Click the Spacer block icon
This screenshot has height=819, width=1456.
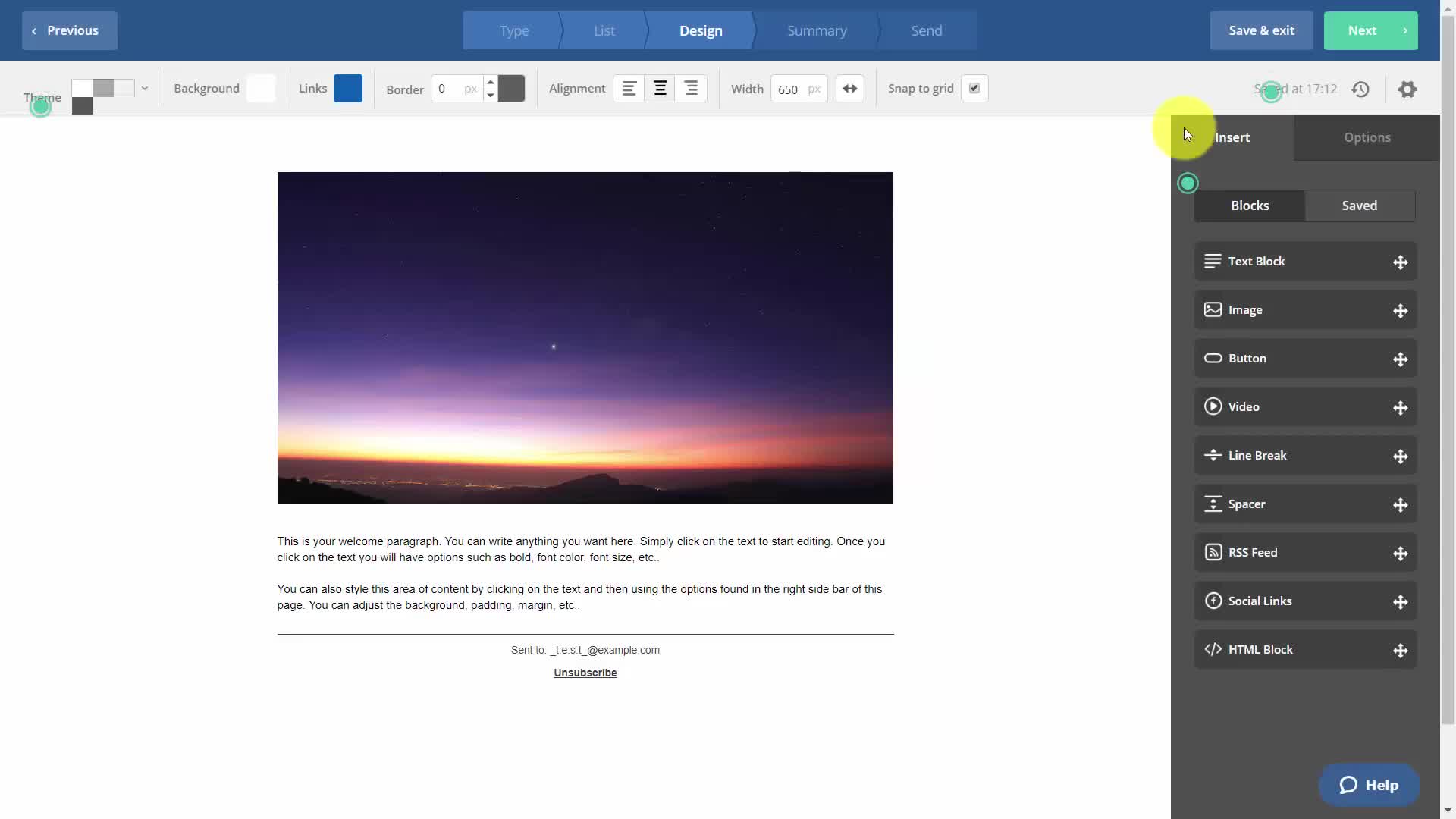click(x=1213, y=504)
